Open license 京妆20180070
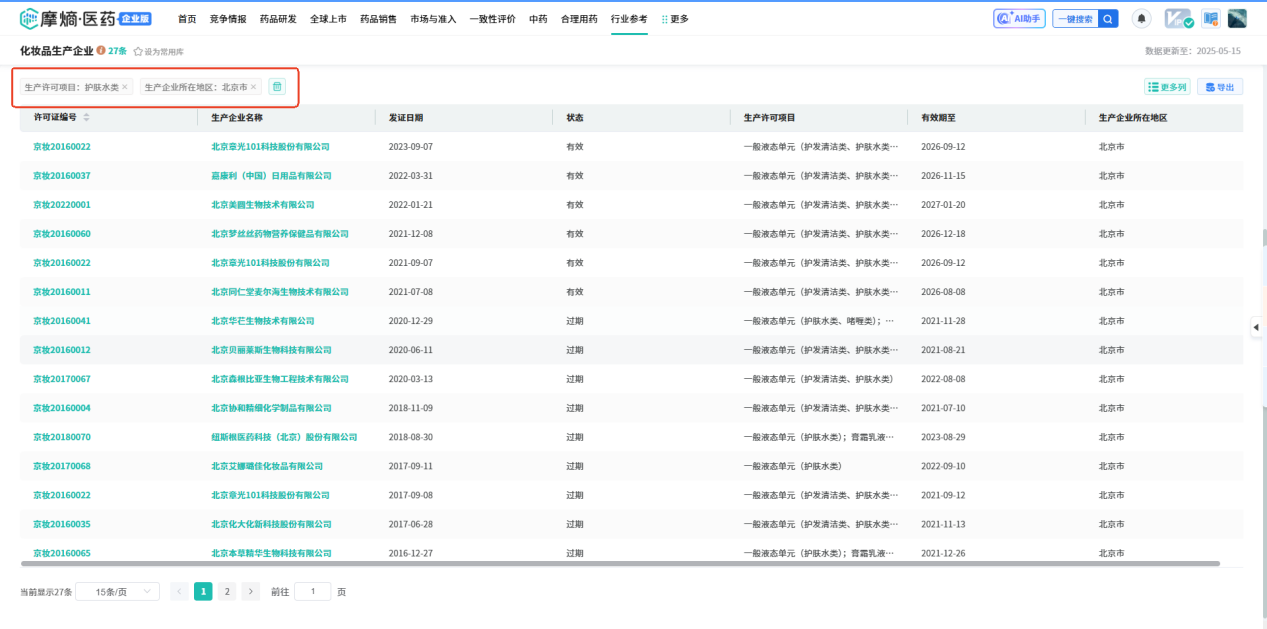The height and width of the screenshot is (629, 1267). coord(62,437)
